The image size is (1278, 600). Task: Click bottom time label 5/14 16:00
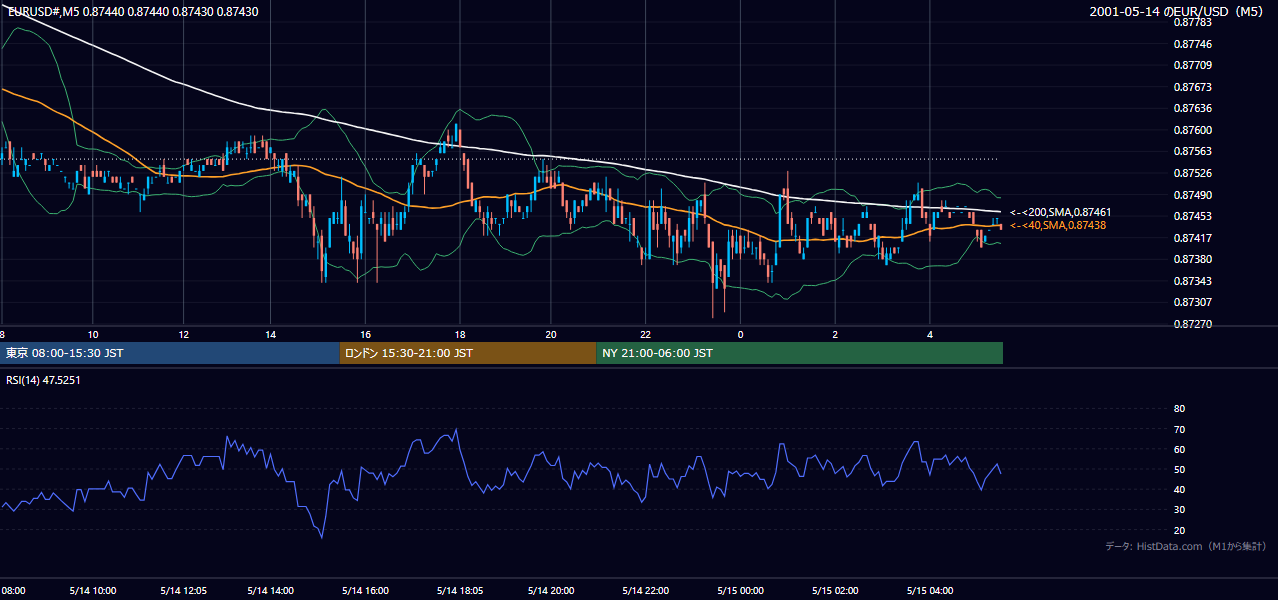pos(366,590)
